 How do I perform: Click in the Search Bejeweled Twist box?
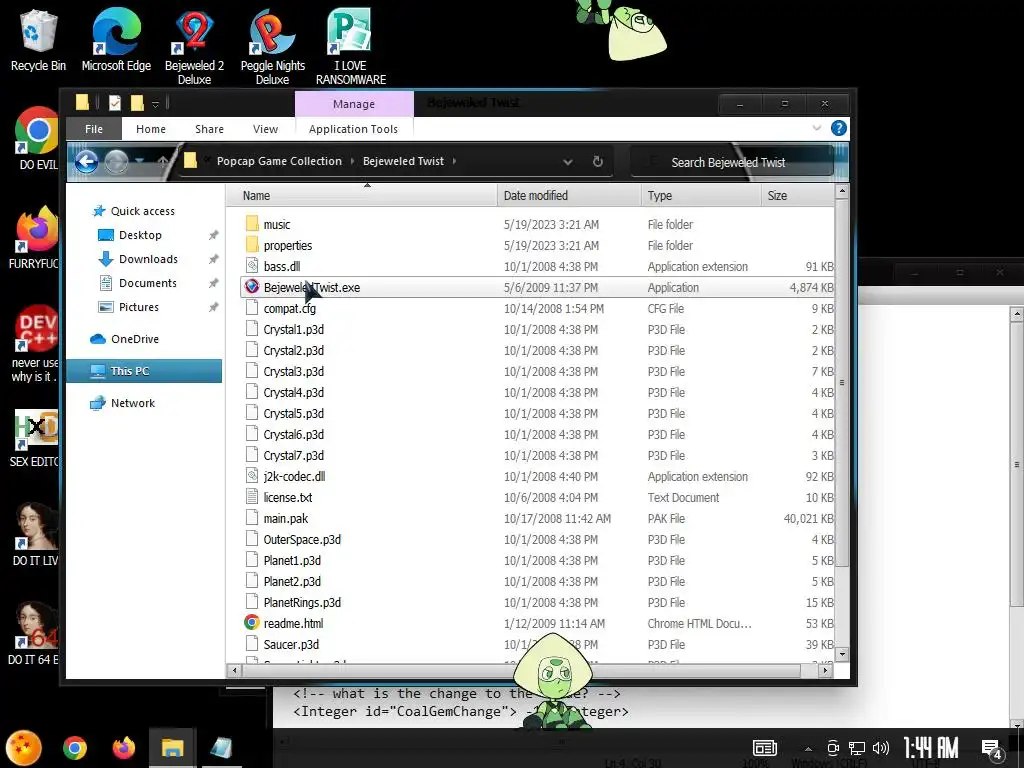733,162
